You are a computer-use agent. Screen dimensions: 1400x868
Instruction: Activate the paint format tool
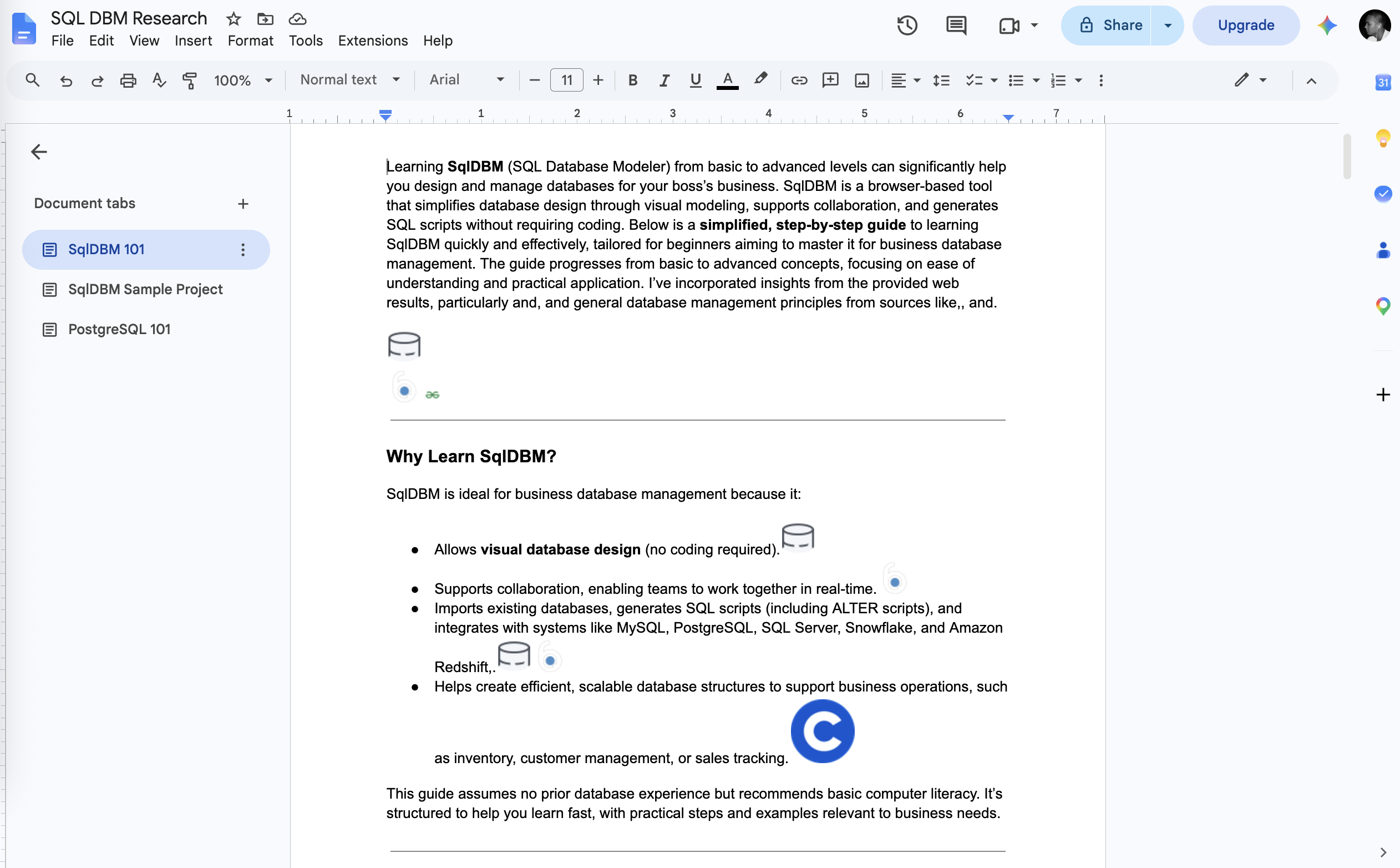189,80
